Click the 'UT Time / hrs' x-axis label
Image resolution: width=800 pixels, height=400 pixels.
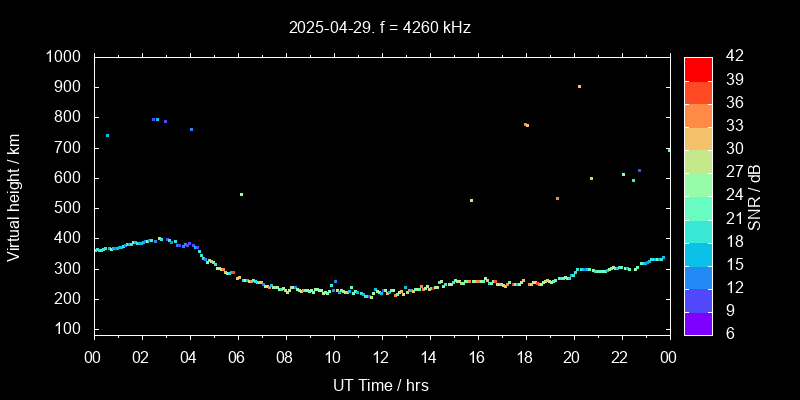380,384
